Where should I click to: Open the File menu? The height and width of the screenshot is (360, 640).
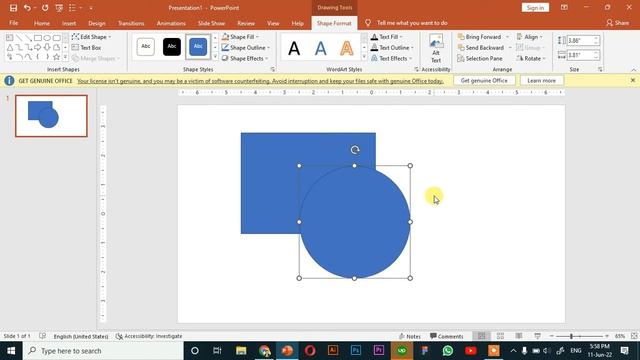13,23
